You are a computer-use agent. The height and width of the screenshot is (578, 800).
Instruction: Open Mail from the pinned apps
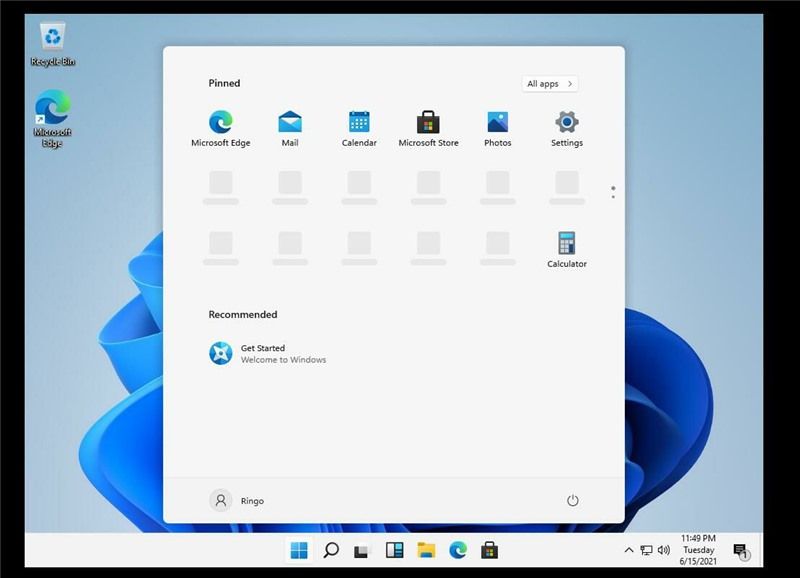[x=290, y=122]
